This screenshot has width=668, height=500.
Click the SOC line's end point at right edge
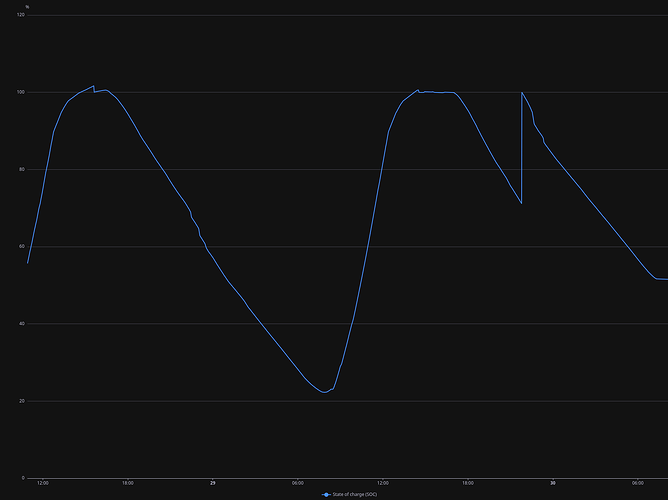point(666,279)
